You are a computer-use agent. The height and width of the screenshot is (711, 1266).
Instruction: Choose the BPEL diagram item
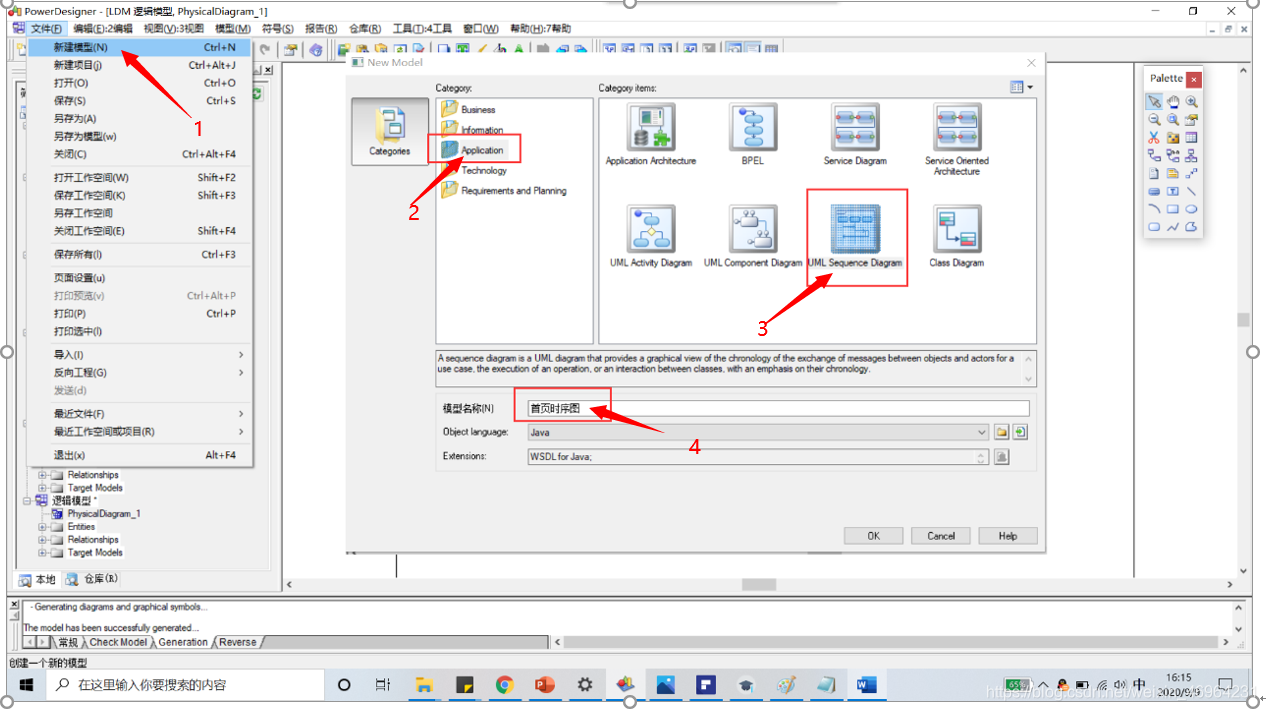point(753,135)
